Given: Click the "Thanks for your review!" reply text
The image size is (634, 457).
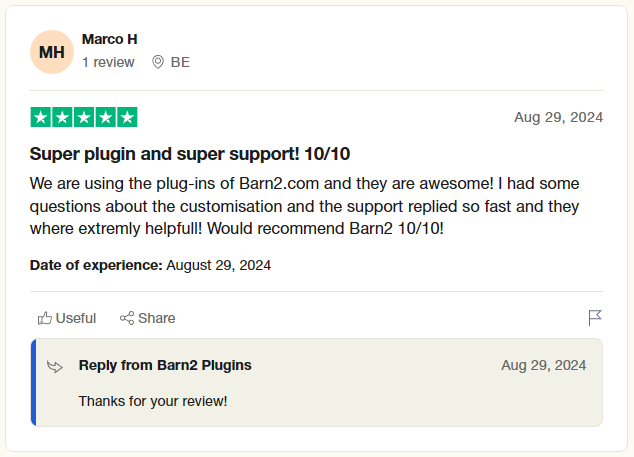Looking at the screenshot, I should [x=153, y=401].
